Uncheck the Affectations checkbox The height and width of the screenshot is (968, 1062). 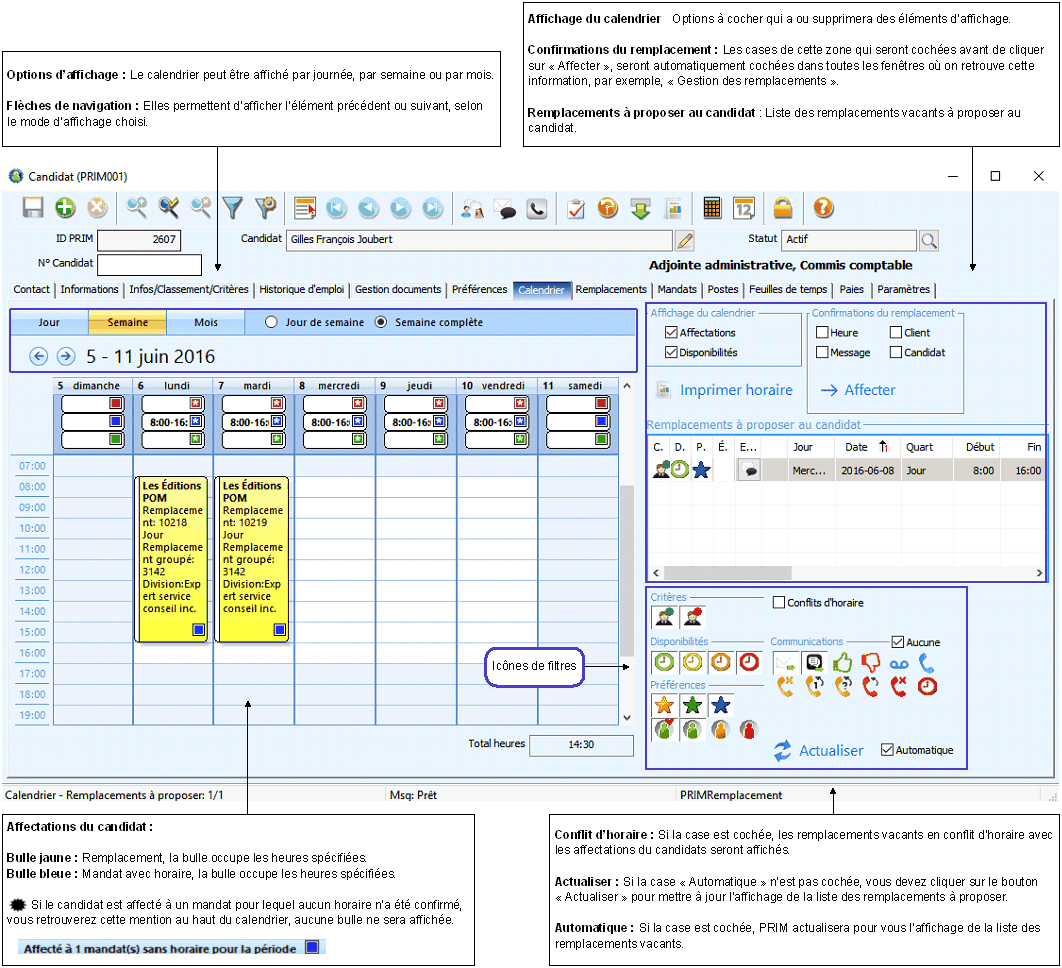(671, 333)
